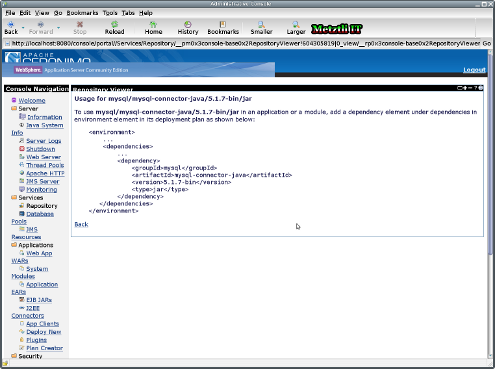
Task: Click the Database Pools icon
Action: [22, 213]
